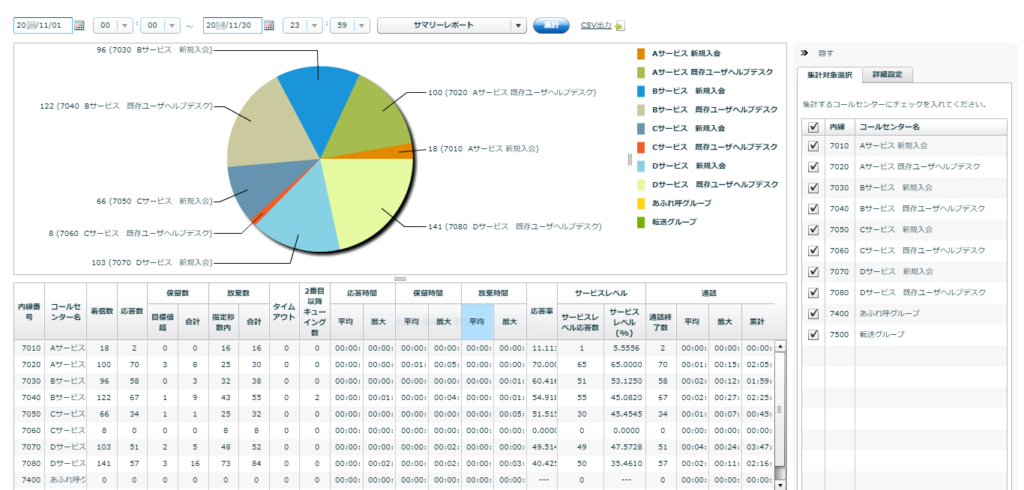Uncheck the 7070 Dサービス 新規入会 checkbox
This screenshot has height=490, width=1024.
coord(813,271)
